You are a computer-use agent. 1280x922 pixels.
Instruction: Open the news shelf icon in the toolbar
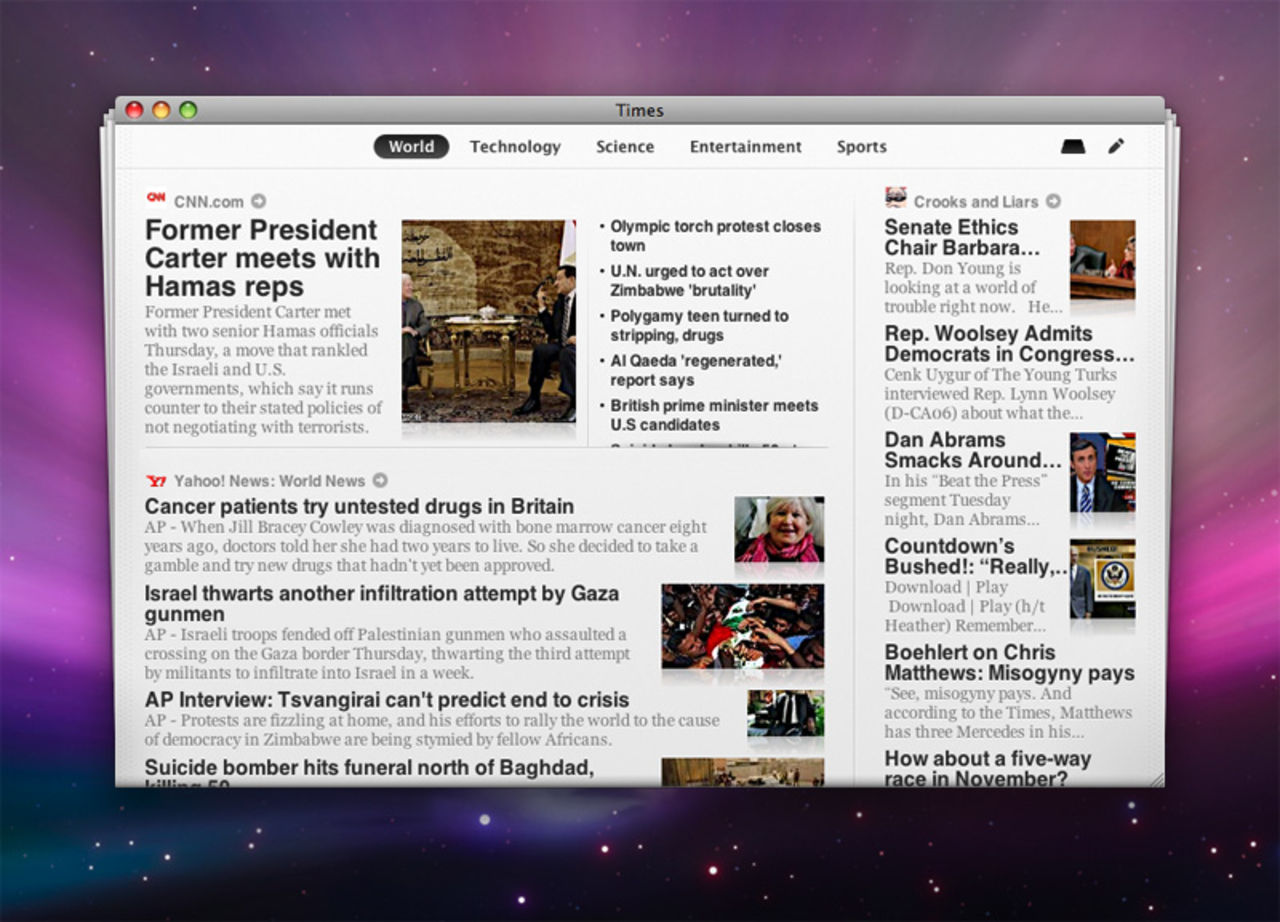point(1073,146)
